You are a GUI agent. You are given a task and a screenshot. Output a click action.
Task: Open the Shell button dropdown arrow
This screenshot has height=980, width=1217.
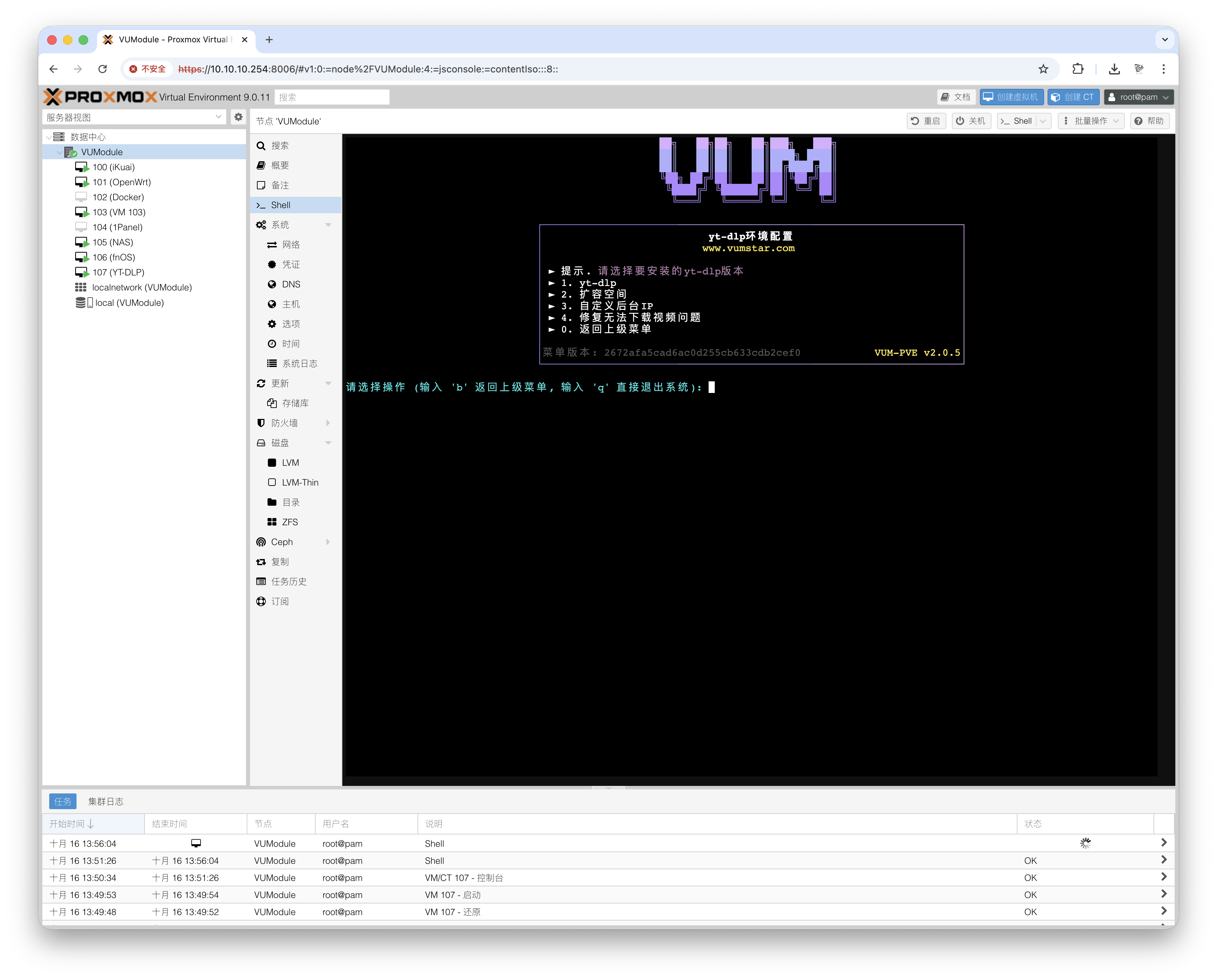click(1042, 121)
